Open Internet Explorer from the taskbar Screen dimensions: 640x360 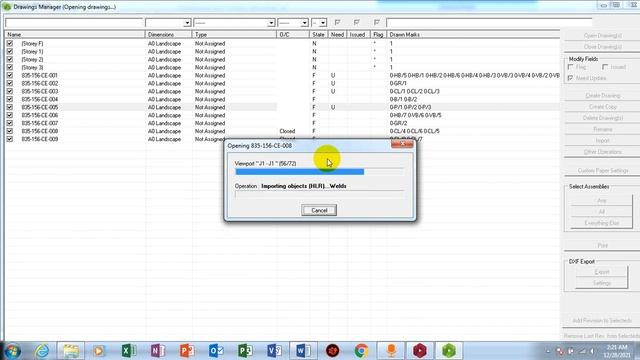click(x=42, y=351)
